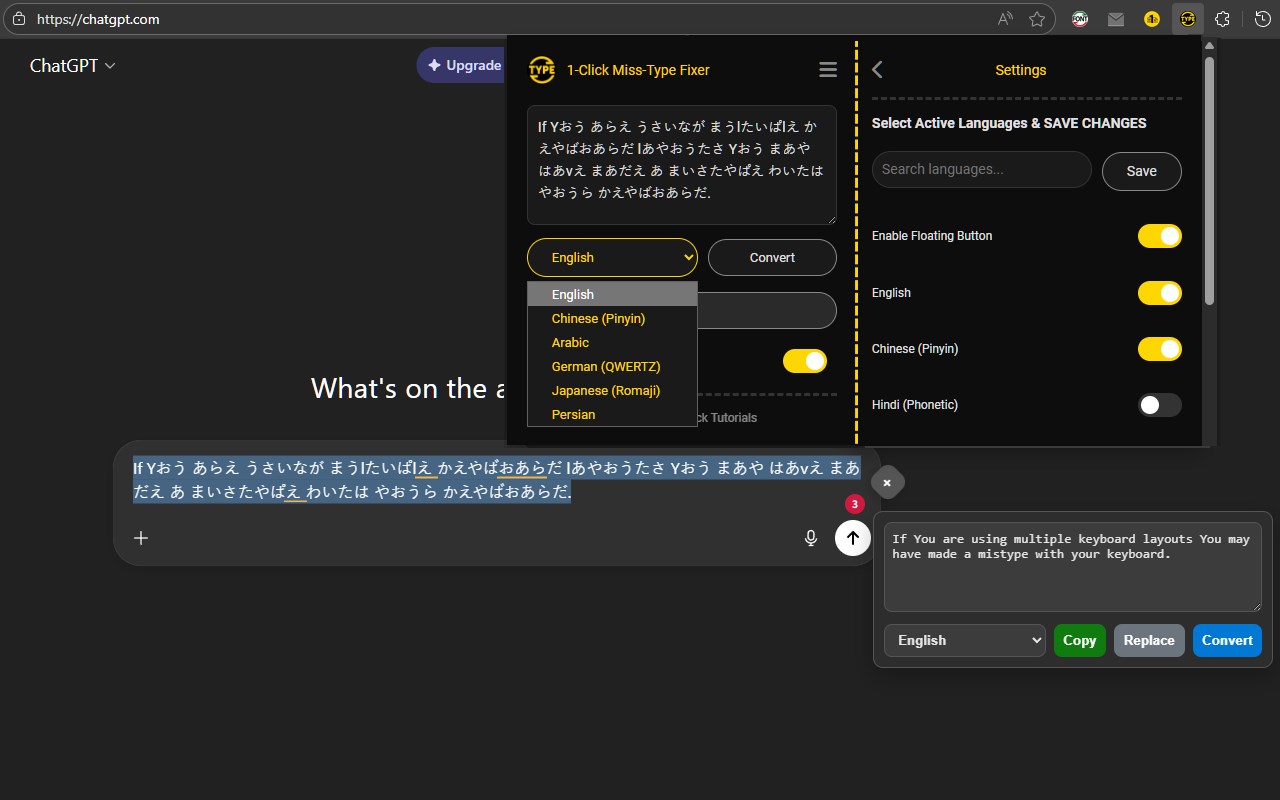Click the Hindi (Phonetic) label

(915, 405)
